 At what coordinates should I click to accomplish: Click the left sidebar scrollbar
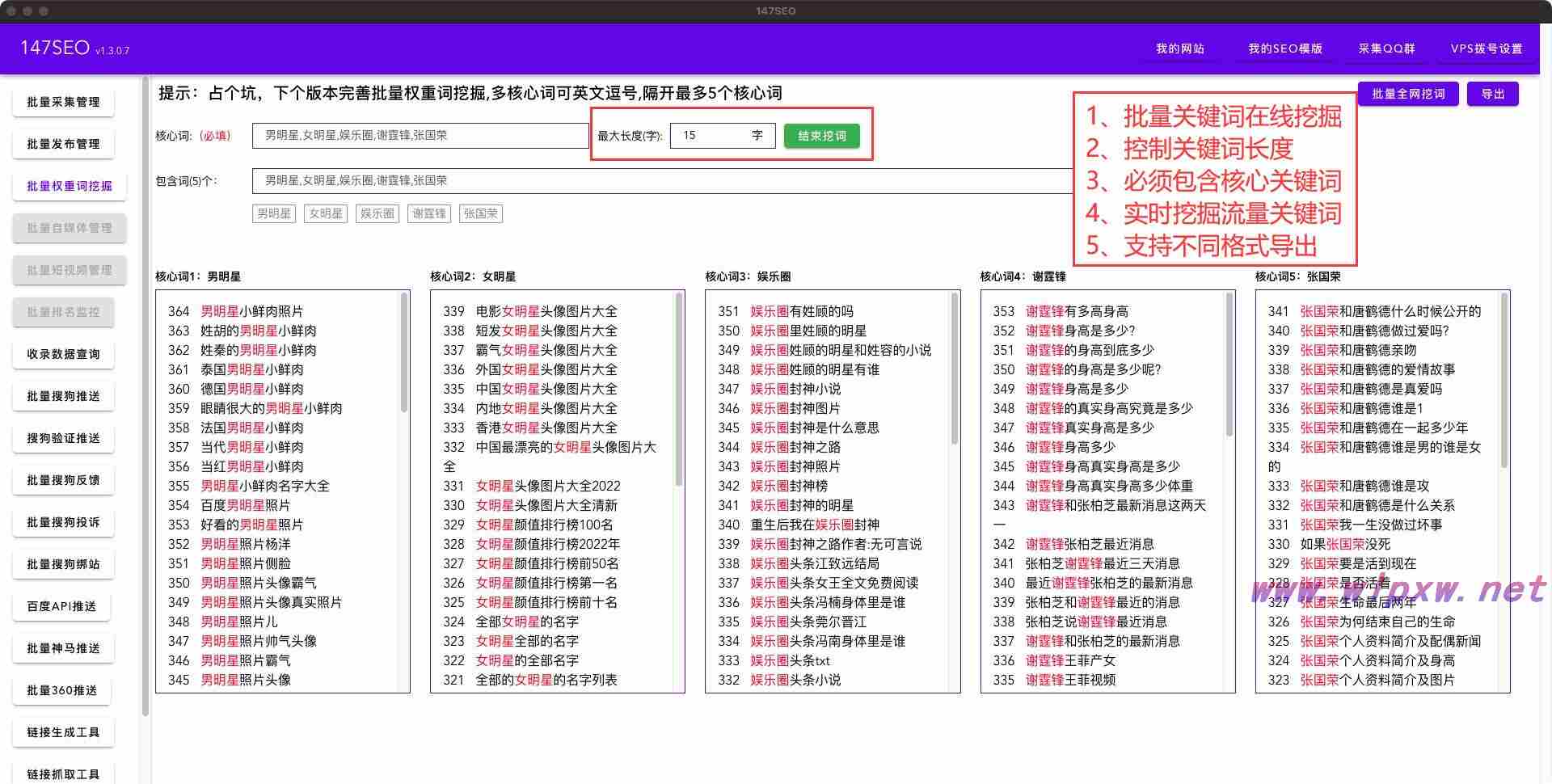pyautogui.click(x=145, y=396)
